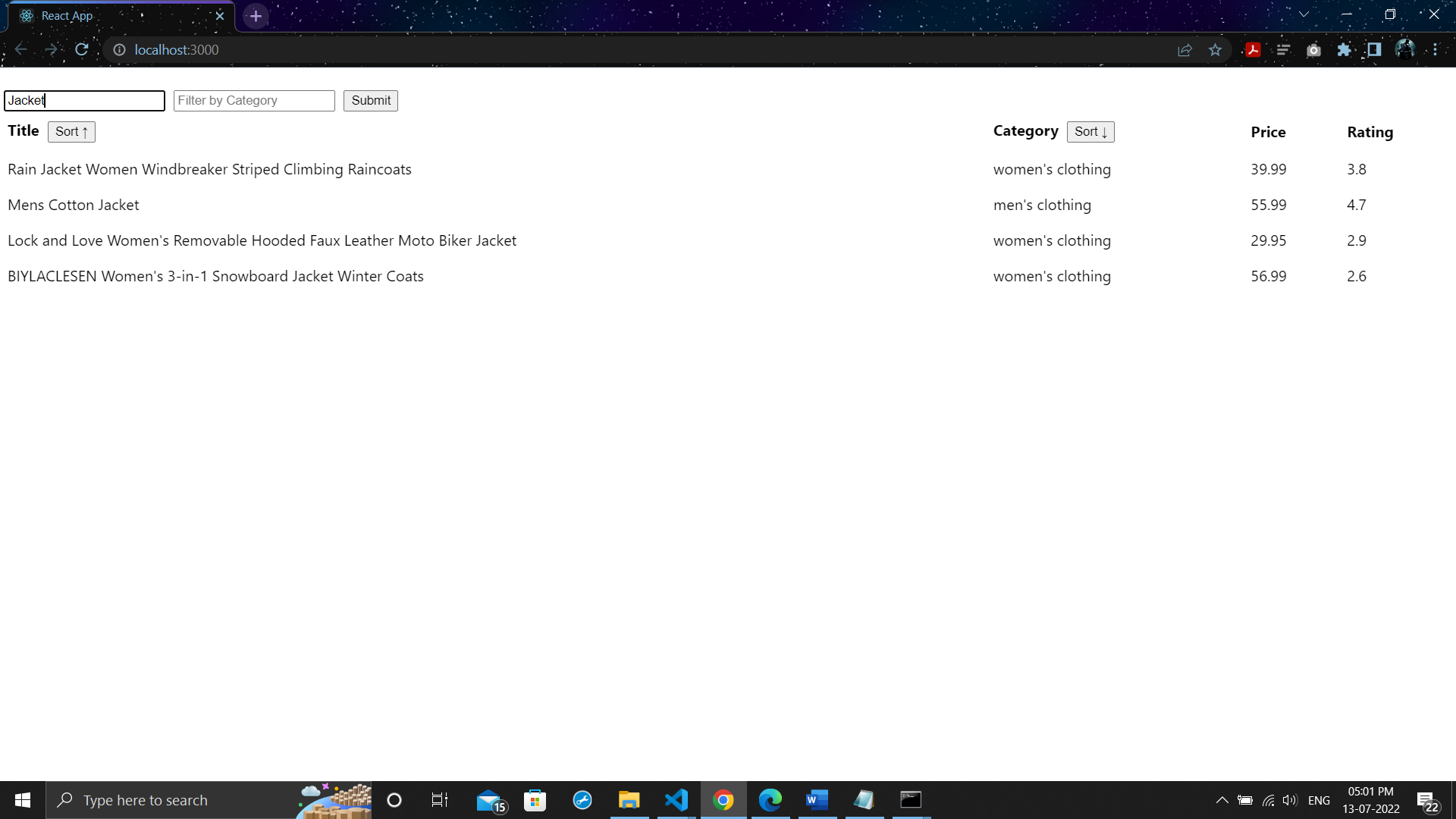Show hidden system tray icons
1456x819 pixels.
[x=1222, y=800]
